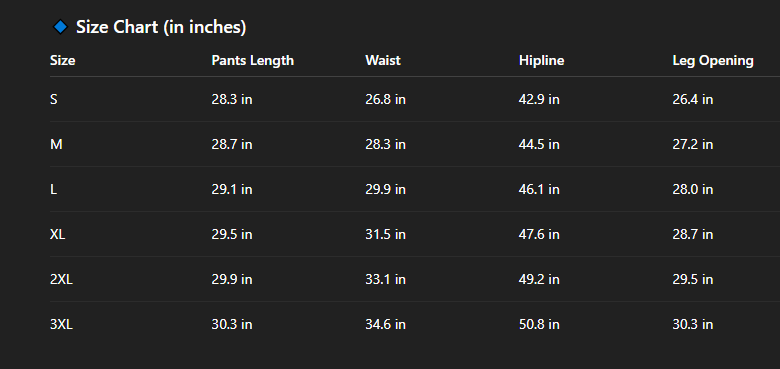Click the 26.4 in leg opening cell
The height and width of the screenshot is (369, 780).
[693, 99]
